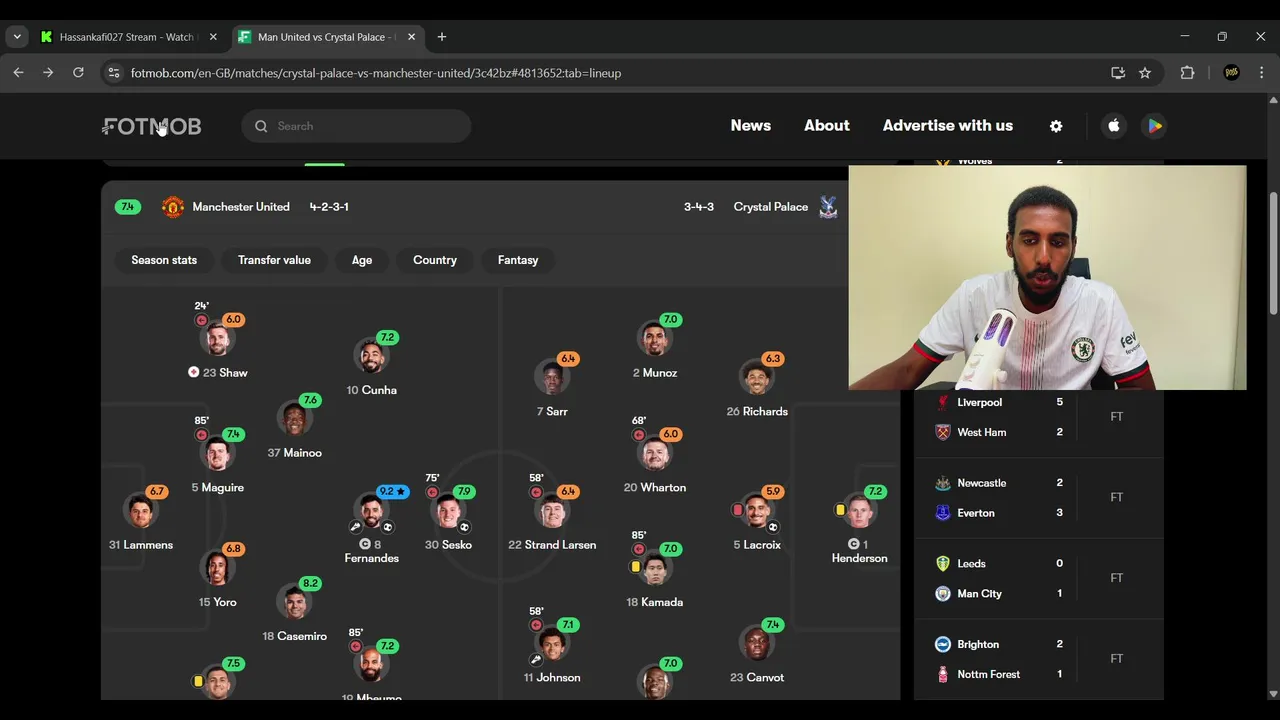Open Newcastle vs Everton result
This screenshot has width=1280, height=720.
tap(1039, 498)
